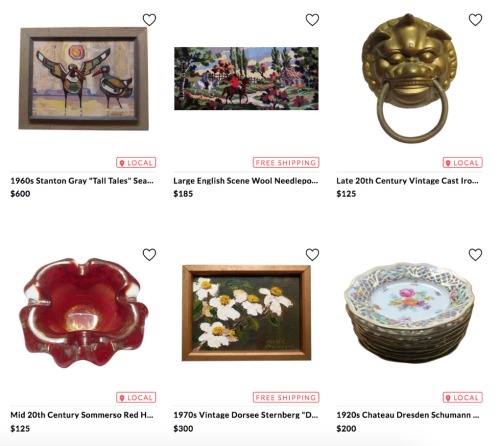The width and height of the screenshot is (500, 446).
Task: Favorite the Stanton Gray seabirds painting
Action: 149,20
